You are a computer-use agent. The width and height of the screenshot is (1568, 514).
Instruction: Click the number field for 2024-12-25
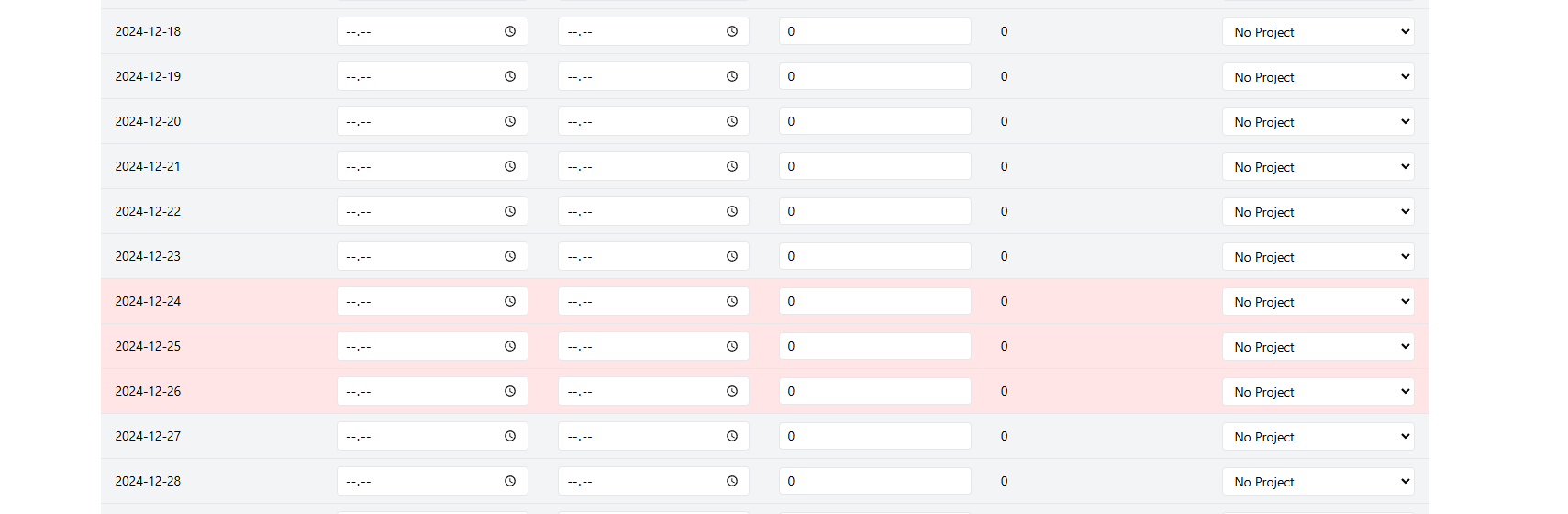(x=874, y=346)
